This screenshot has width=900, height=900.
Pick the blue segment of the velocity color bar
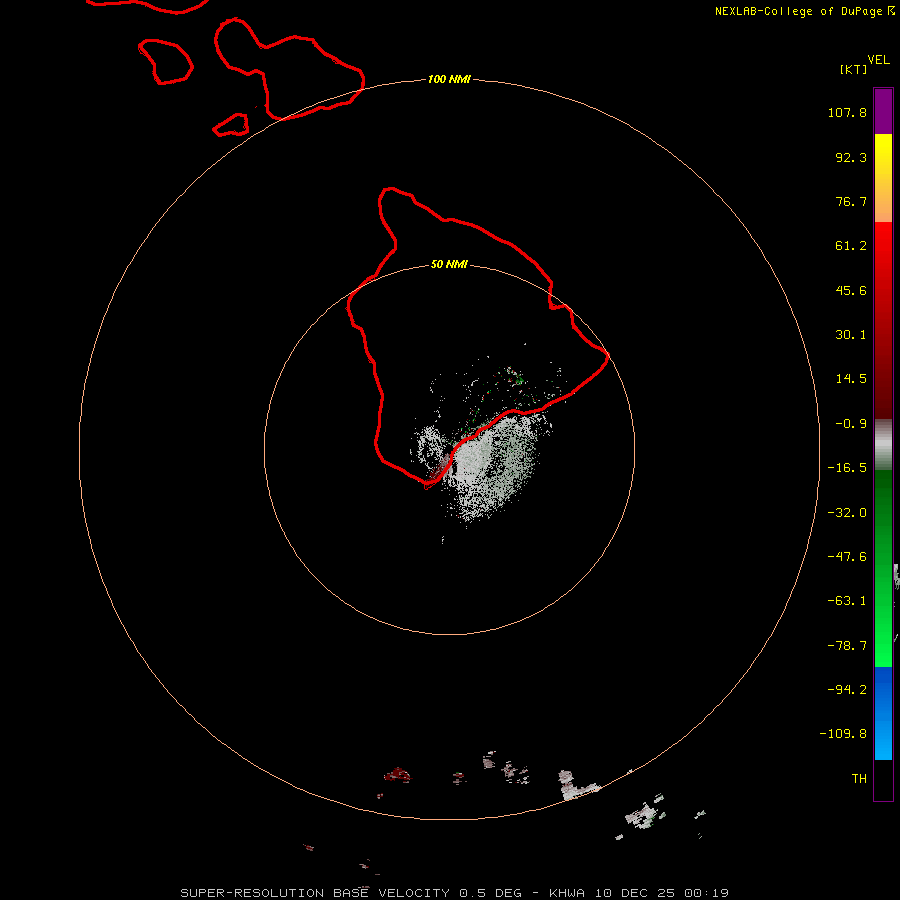883,713
